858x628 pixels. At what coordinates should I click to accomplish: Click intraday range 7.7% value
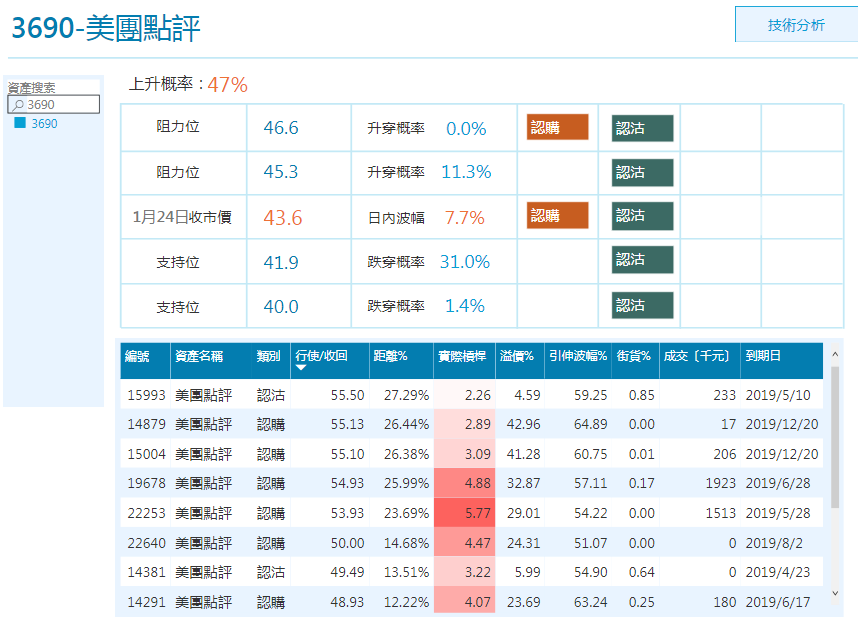[x=465, y=218]
